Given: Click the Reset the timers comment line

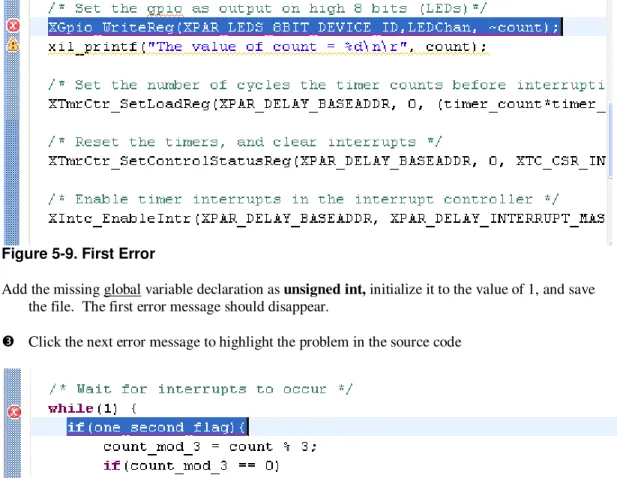Looking at the screenshot, I should pyautogui.click(x=245, y=142).
